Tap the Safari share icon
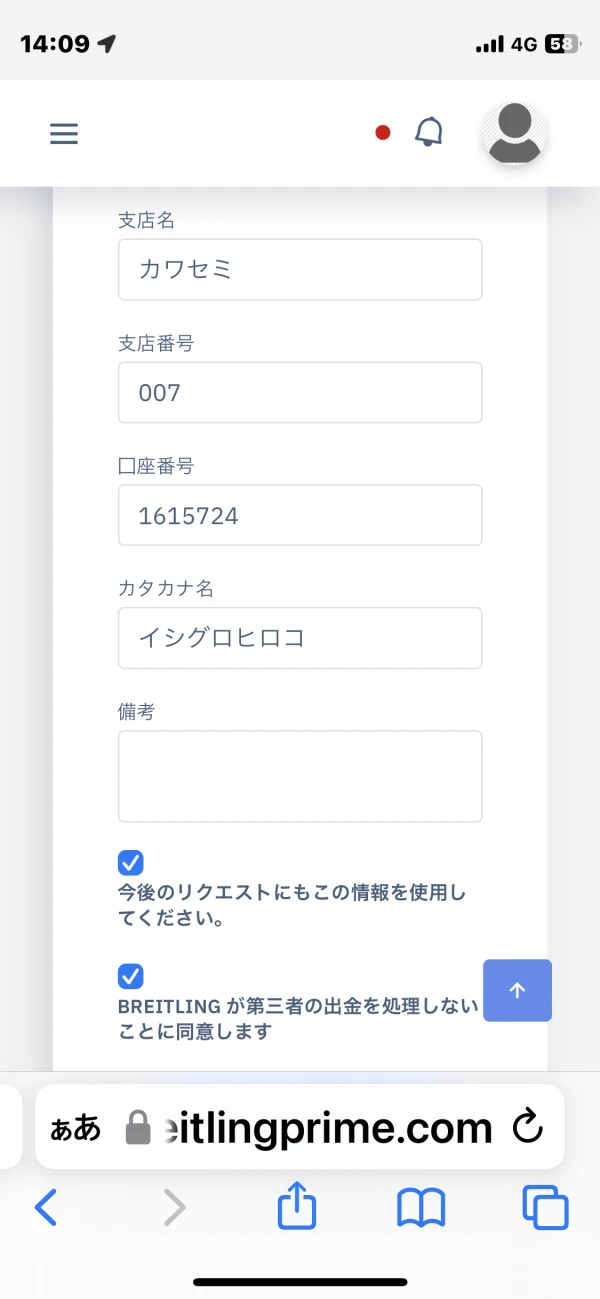 [x=297, y=1209]
